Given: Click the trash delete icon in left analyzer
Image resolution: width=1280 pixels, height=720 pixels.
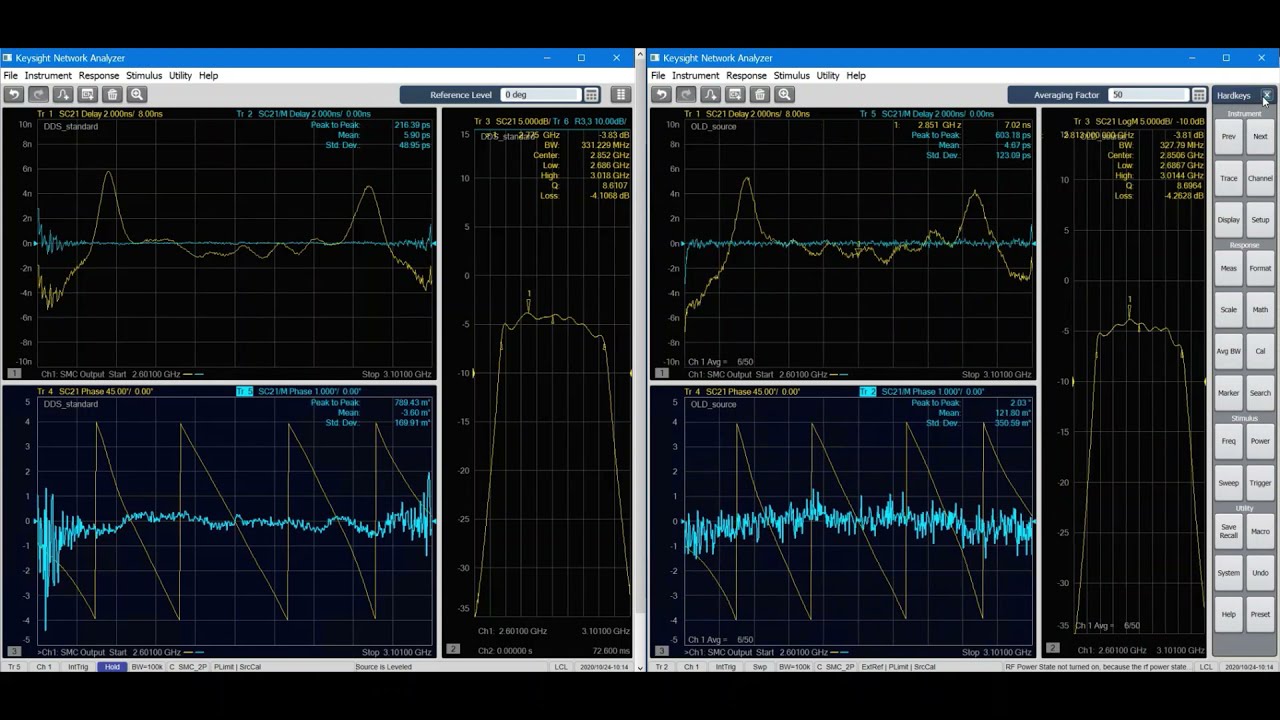Looking at the screenshot, I should (112, 94).
